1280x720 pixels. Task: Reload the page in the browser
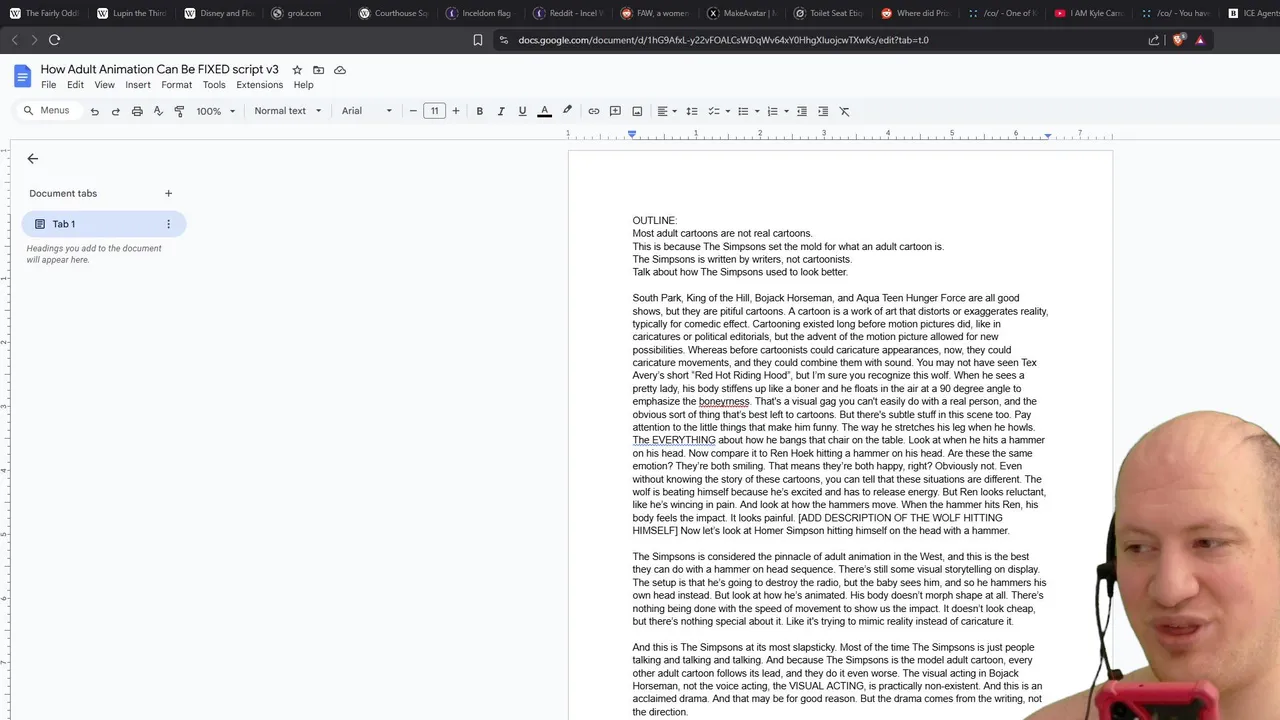tap(54, 40)
